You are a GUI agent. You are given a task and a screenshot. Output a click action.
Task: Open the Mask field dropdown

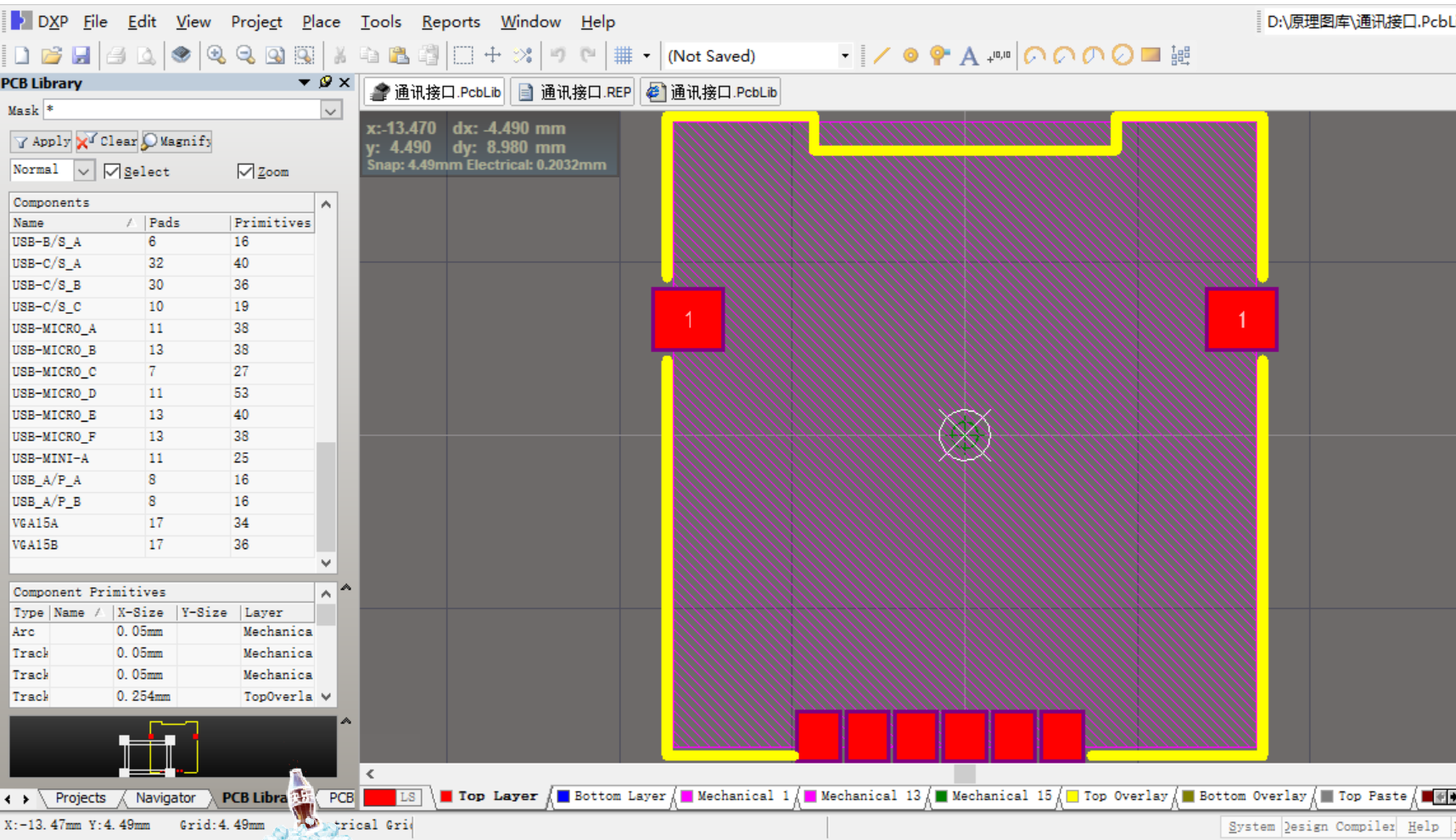click(x=331, y=110)
